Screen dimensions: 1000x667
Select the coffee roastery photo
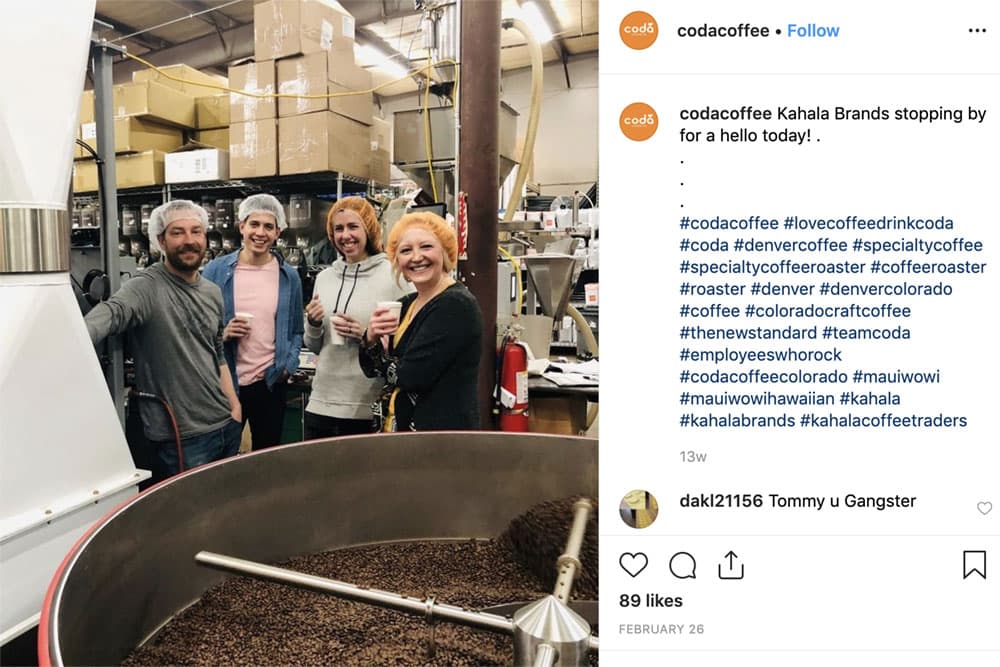(x=299, y=334)
